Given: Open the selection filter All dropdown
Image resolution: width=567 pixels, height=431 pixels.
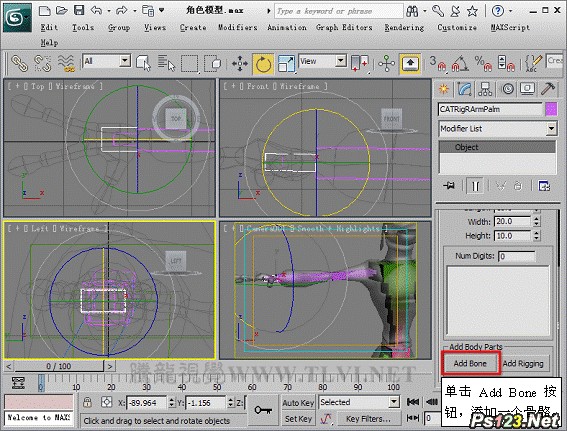Looking at the screenshot, I should pyautogui.click(x=107, y=61).
